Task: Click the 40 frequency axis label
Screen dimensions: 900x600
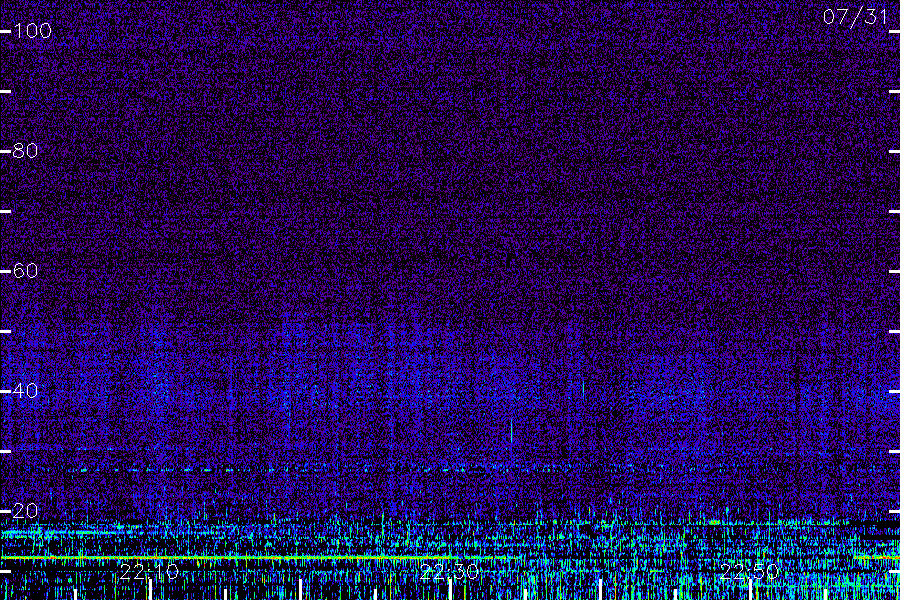Action: click(25, 390)
